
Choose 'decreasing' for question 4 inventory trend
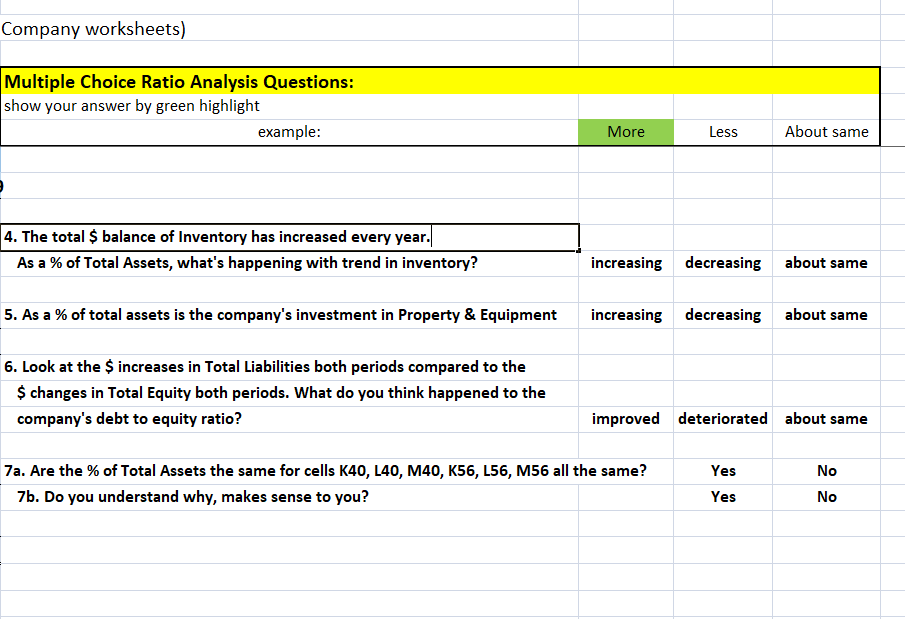pyautogui.click(x=723, y=263)
